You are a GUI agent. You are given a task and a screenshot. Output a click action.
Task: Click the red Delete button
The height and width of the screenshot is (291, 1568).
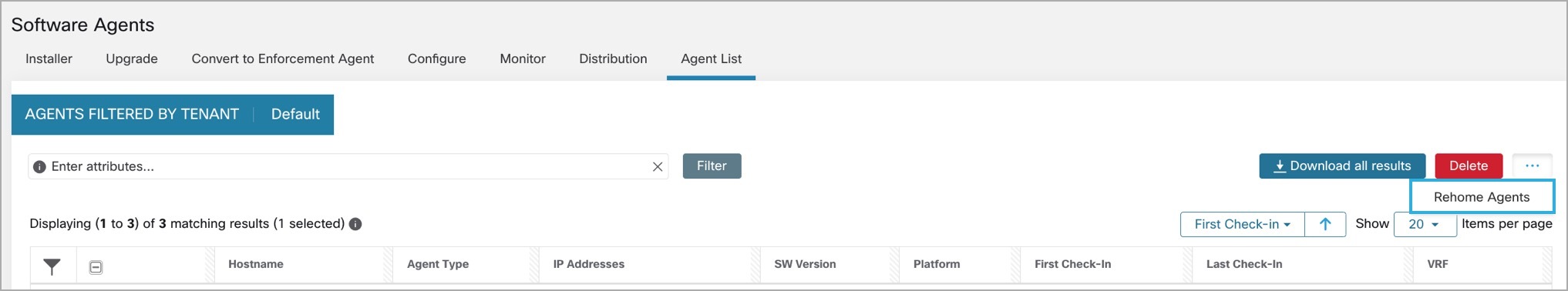tap(1469, 166)
